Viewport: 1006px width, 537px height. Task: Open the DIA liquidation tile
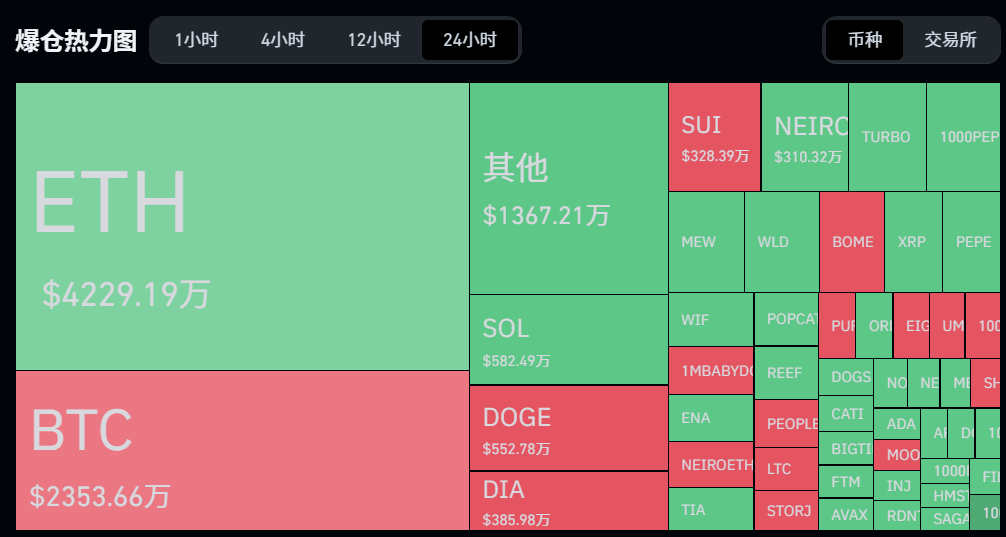[x=568, y=501]
